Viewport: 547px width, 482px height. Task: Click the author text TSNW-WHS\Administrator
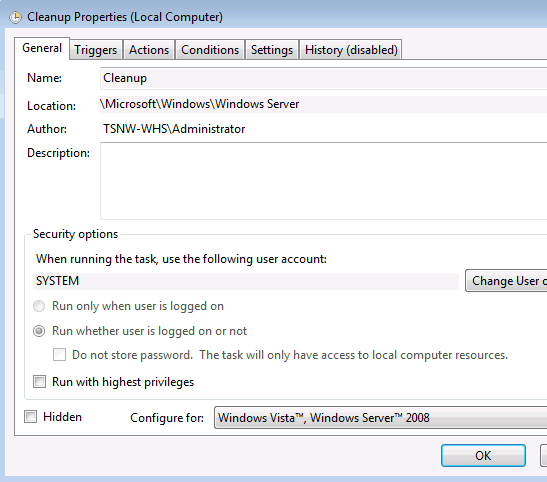[174, 129]
